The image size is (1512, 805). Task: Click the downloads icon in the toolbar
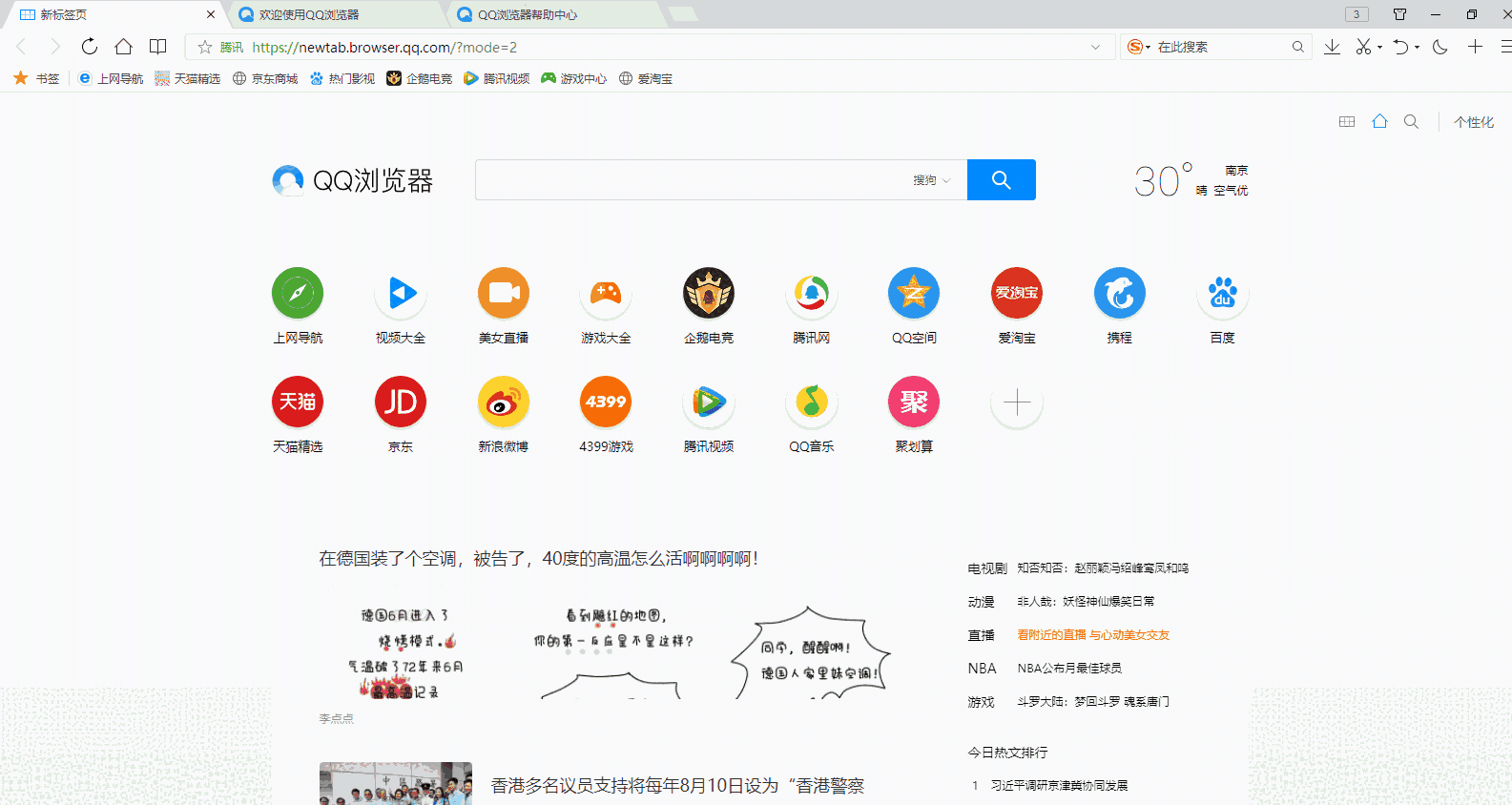[x=1332, y=47]
